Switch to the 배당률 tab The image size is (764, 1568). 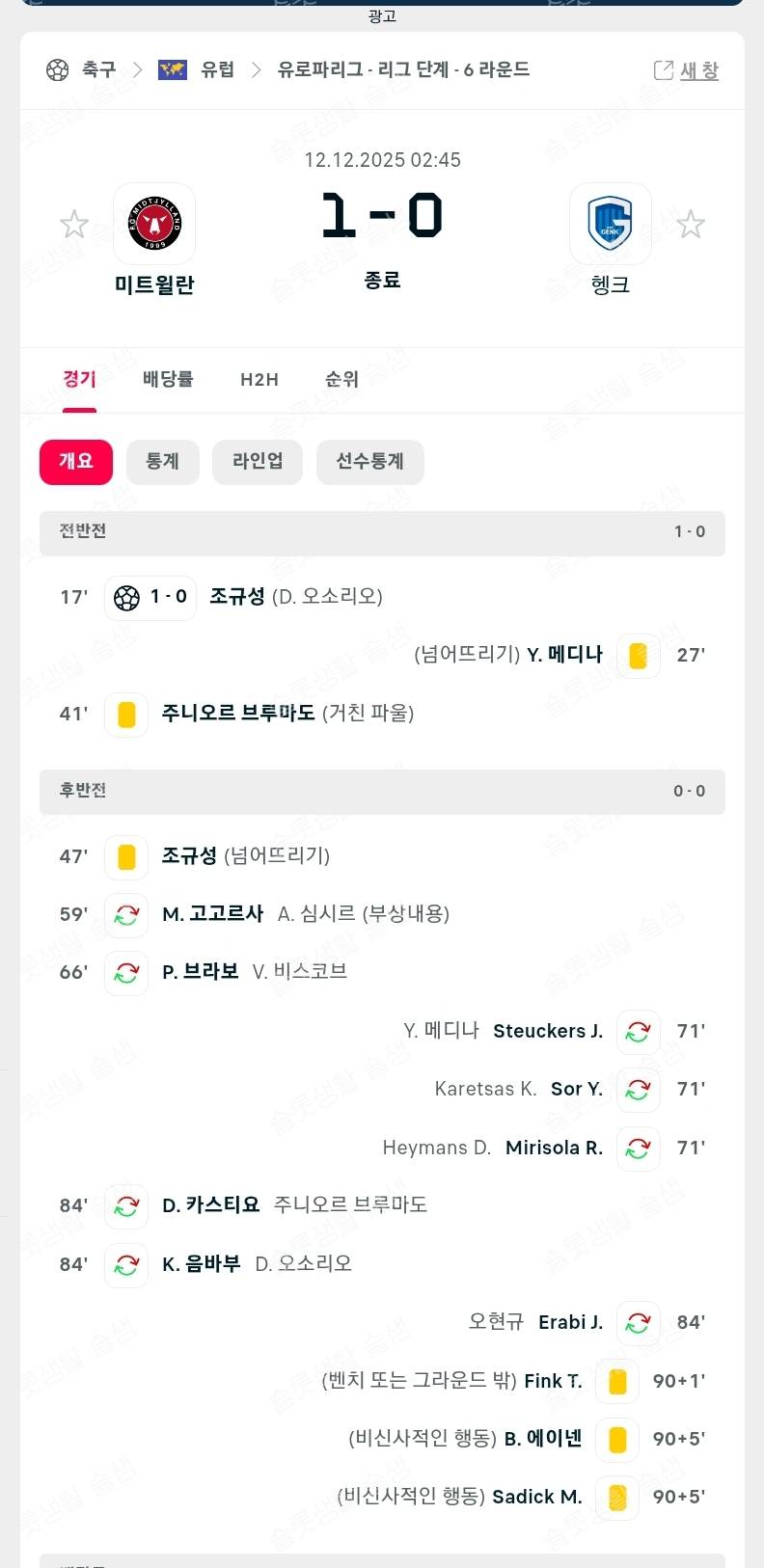coord(168,379)
